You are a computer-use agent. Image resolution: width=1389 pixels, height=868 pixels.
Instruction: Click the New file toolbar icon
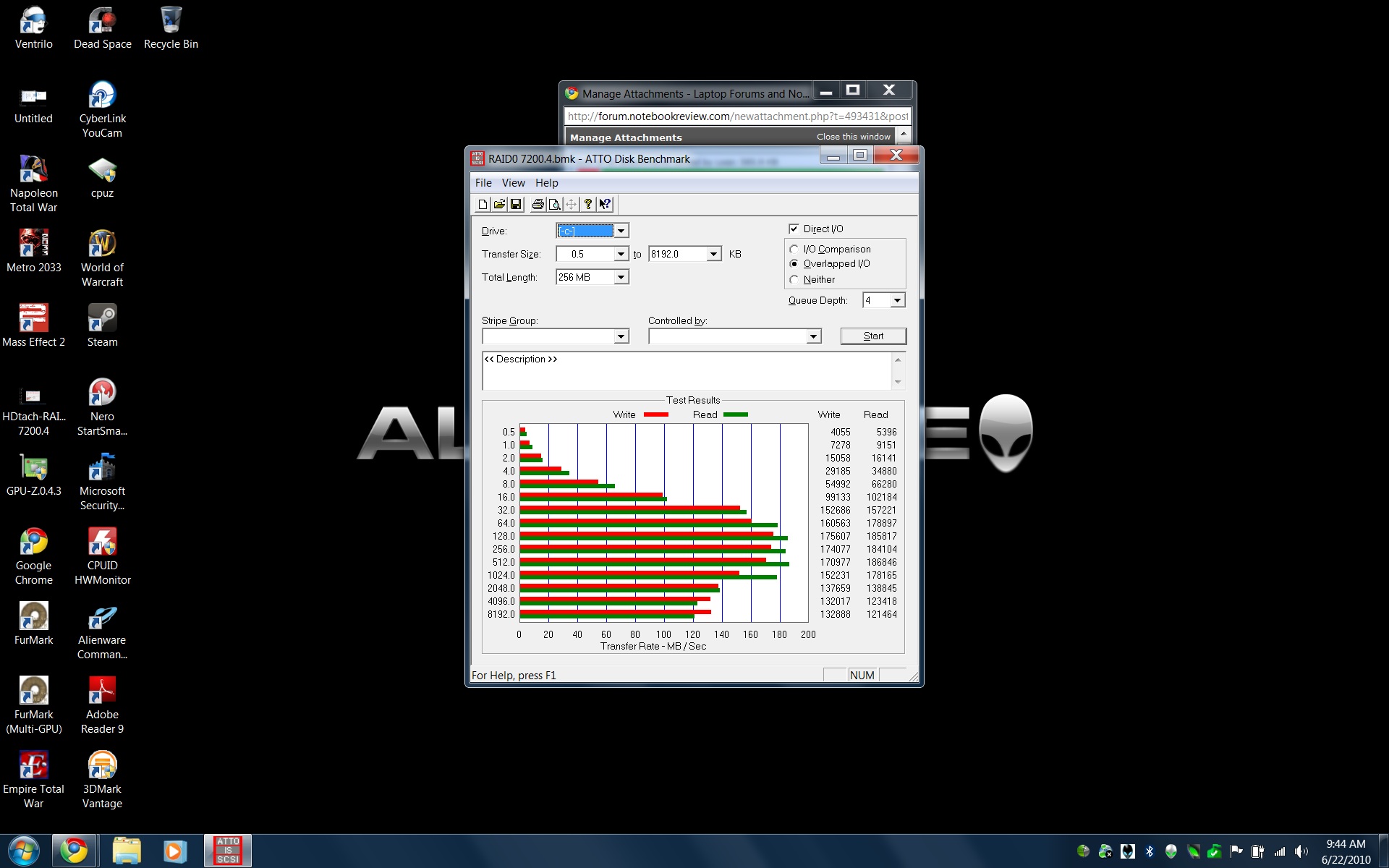pos(483,205)
